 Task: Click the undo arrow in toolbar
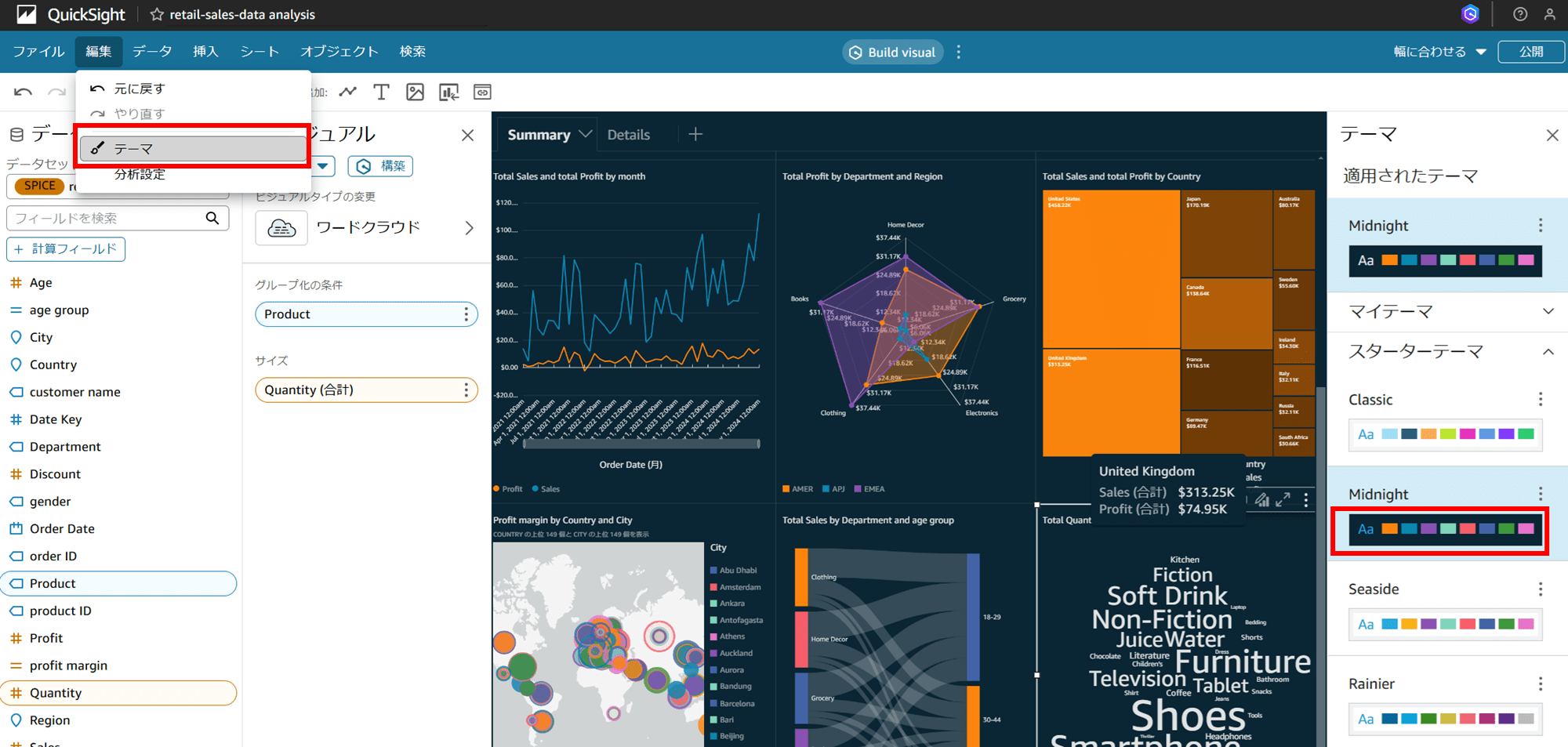click(23, 92)
